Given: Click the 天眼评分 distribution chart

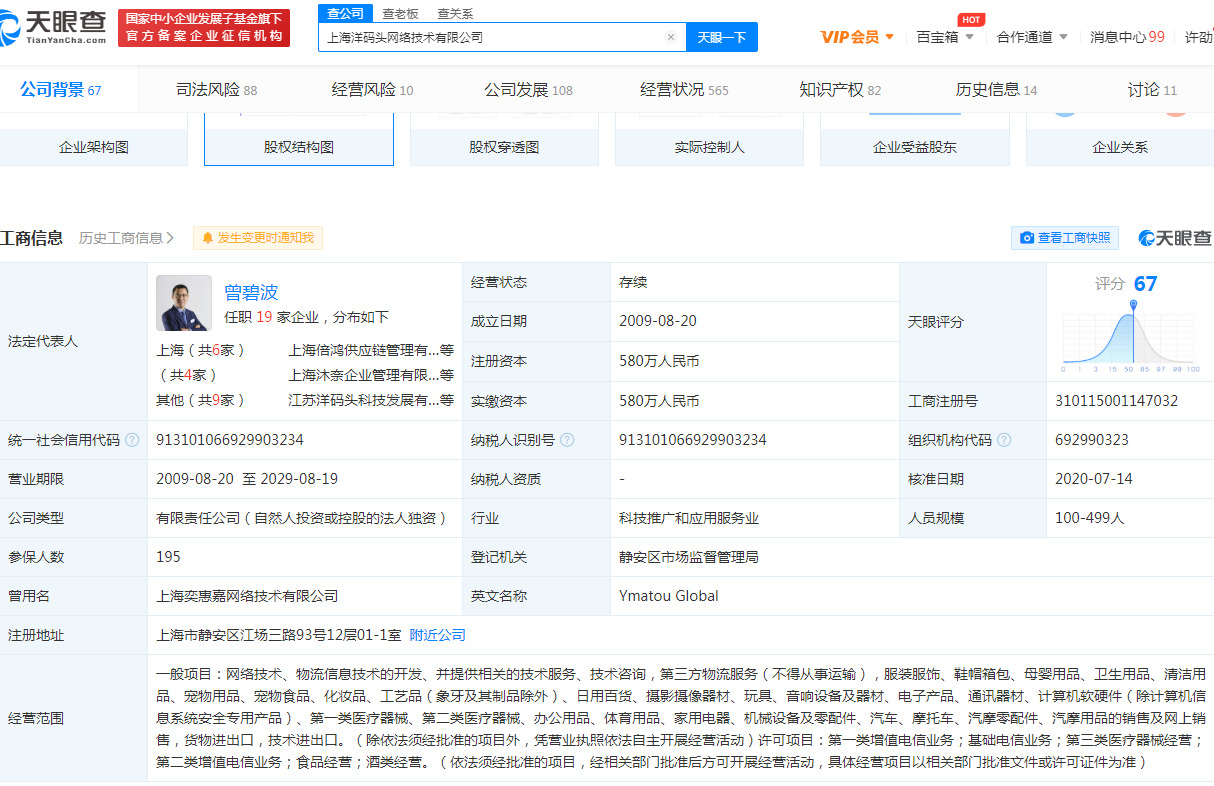Looking at the screenshot, I should 1131,336.
